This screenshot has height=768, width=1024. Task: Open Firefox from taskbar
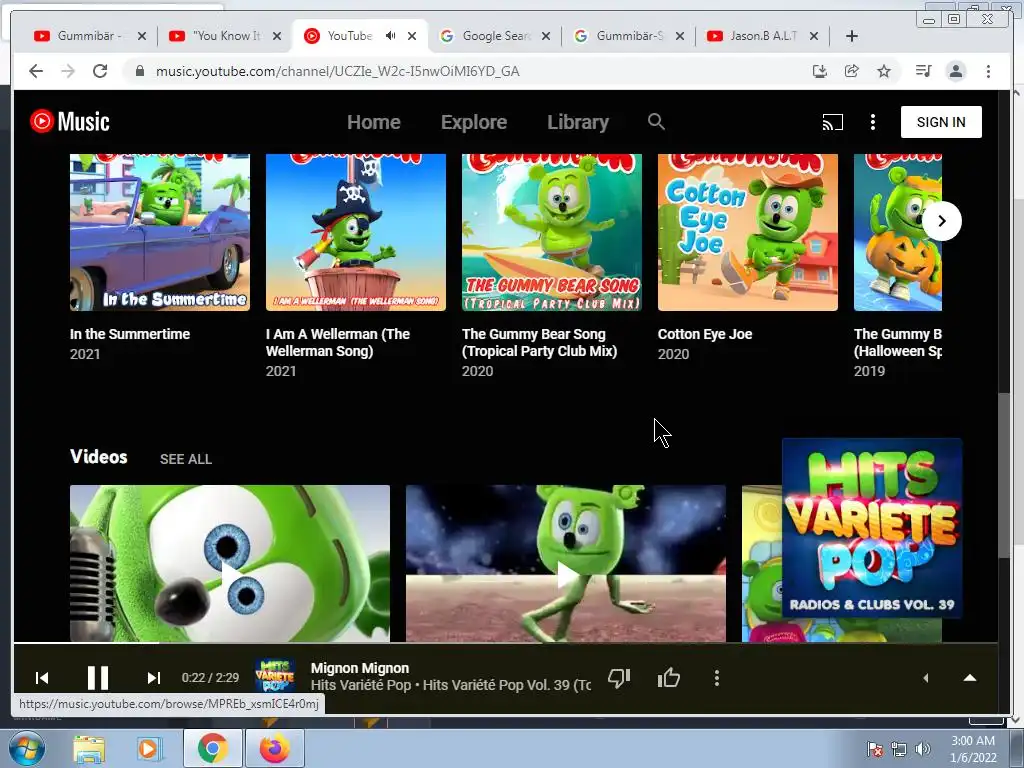pos(274,748)
